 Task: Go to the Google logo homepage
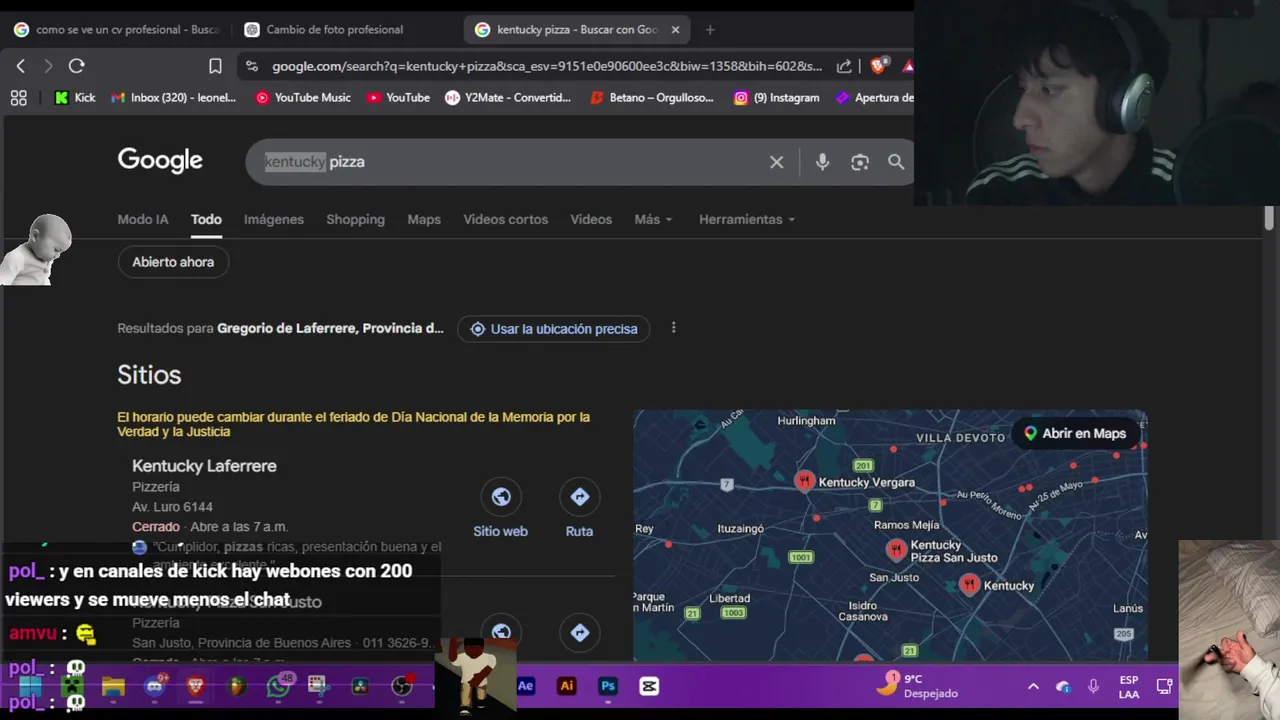pos(160,160)
